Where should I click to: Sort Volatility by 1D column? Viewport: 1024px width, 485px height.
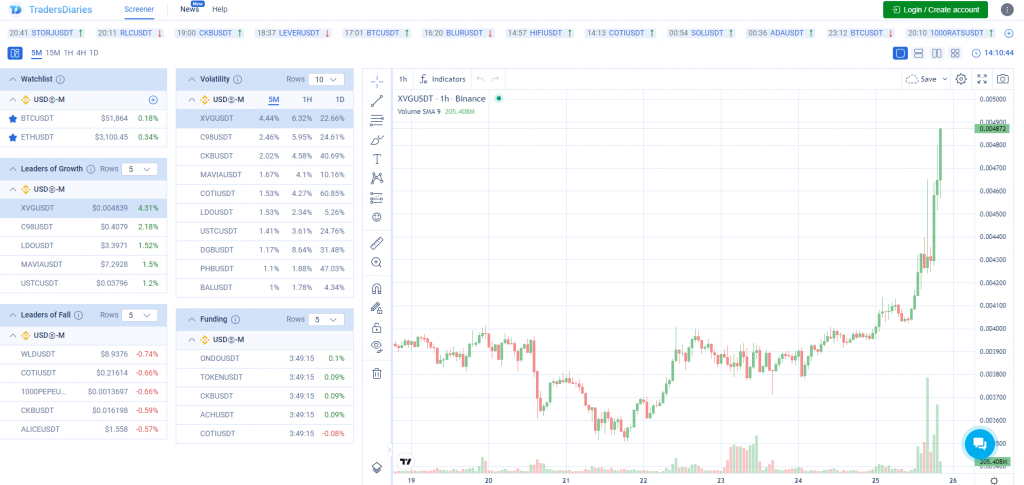pos(340,99)
